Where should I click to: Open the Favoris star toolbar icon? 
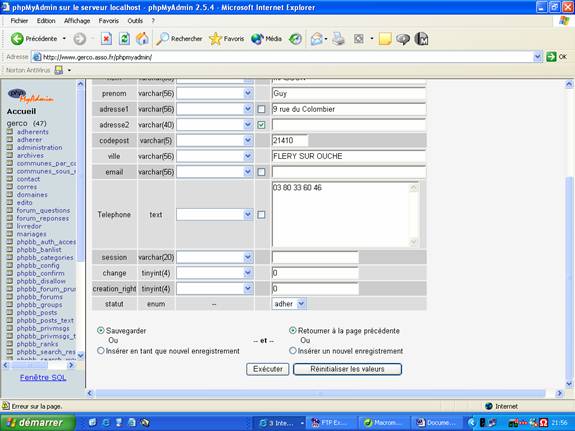[x=226, y=39]
